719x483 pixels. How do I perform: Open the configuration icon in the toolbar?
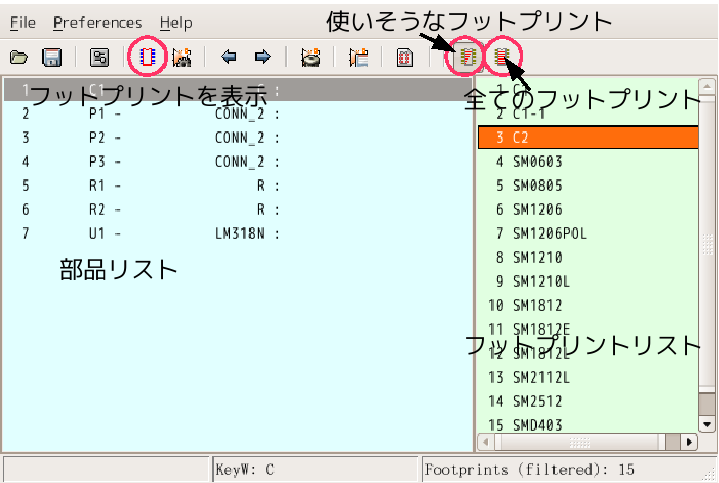point(99,58)
